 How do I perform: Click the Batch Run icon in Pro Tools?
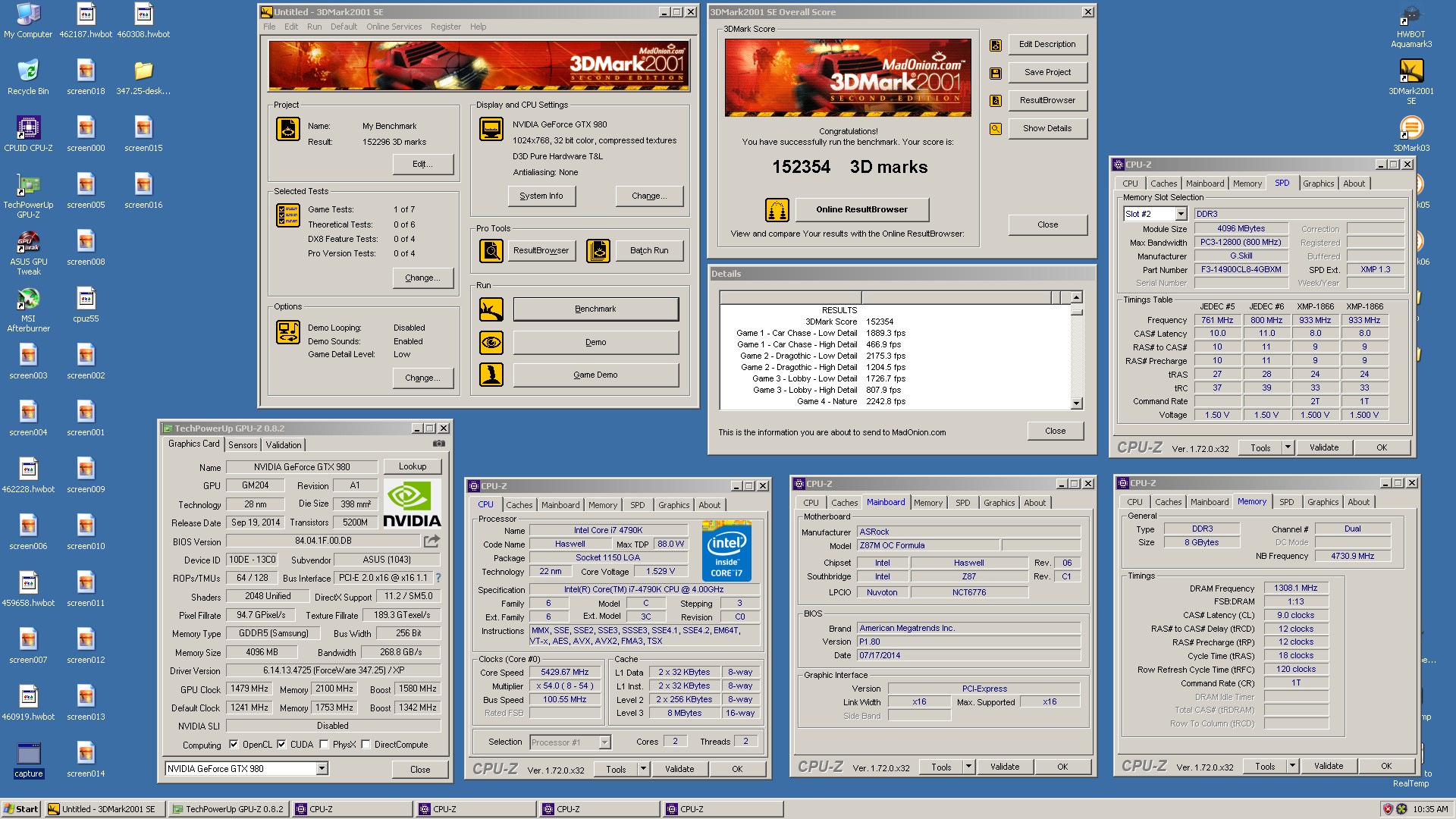(x=598, y=251)
